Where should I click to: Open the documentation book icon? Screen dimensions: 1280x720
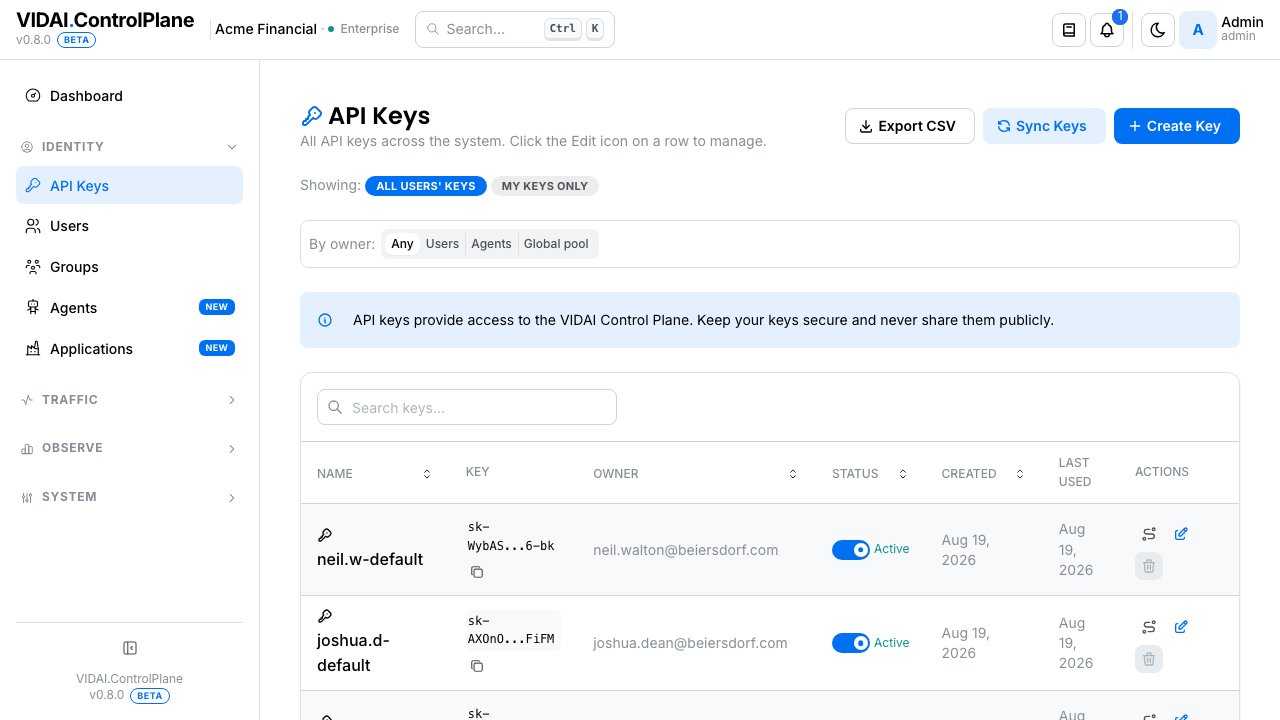tap(1069, 30)
